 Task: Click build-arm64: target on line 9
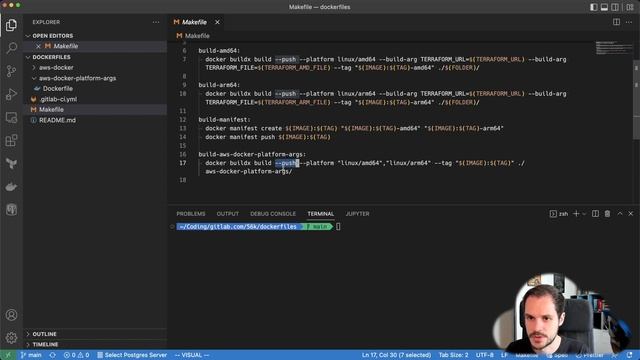[219, 85]
